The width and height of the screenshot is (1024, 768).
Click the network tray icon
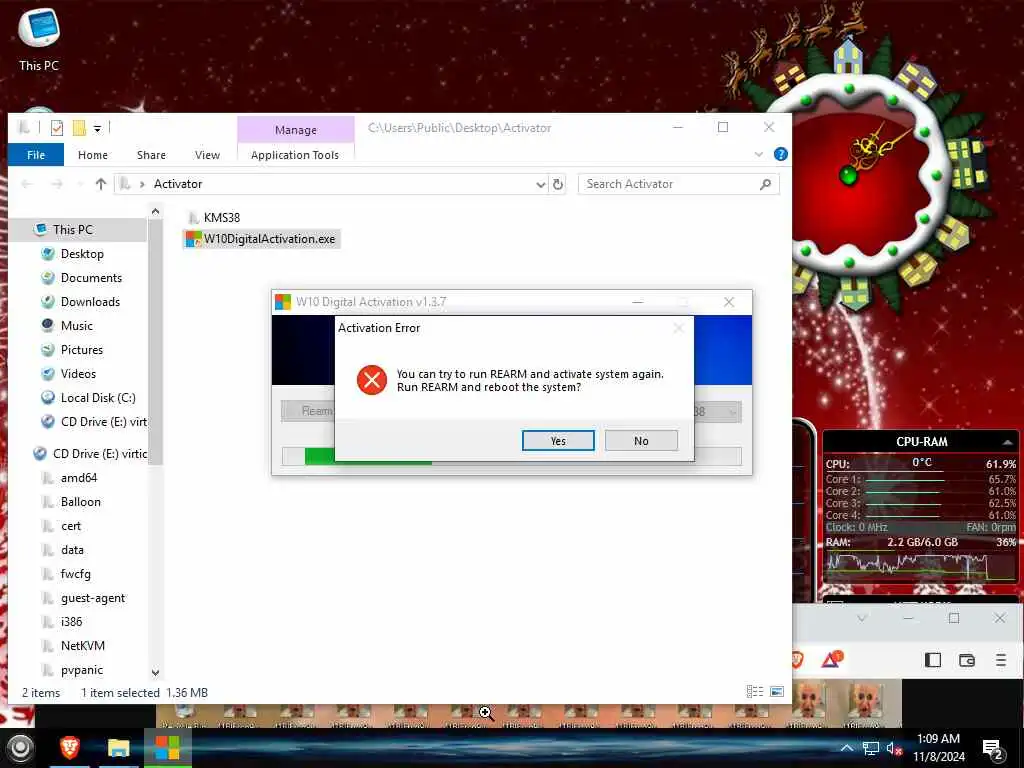tap(871, 748)
